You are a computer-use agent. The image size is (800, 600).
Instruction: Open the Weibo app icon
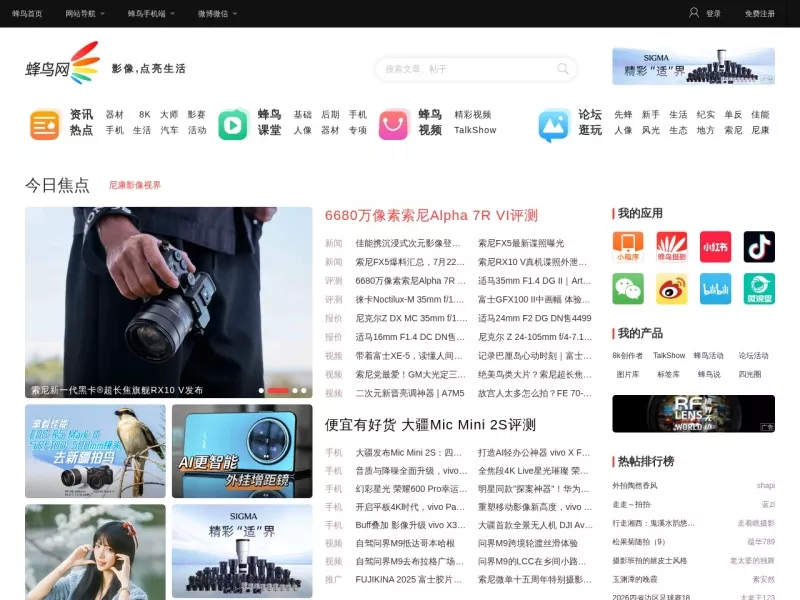click(x=671, y=289)
